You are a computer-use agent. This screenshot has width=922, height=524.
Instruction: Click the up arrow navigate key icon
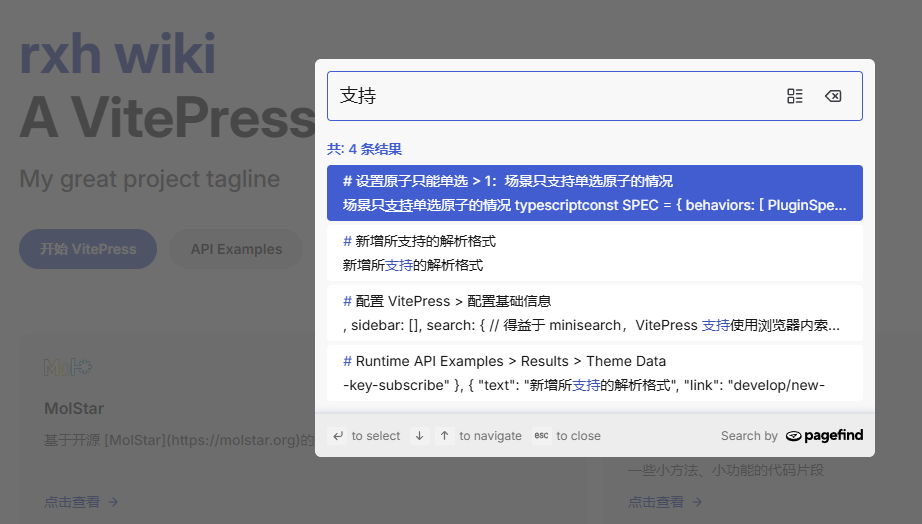coord(445,436)
